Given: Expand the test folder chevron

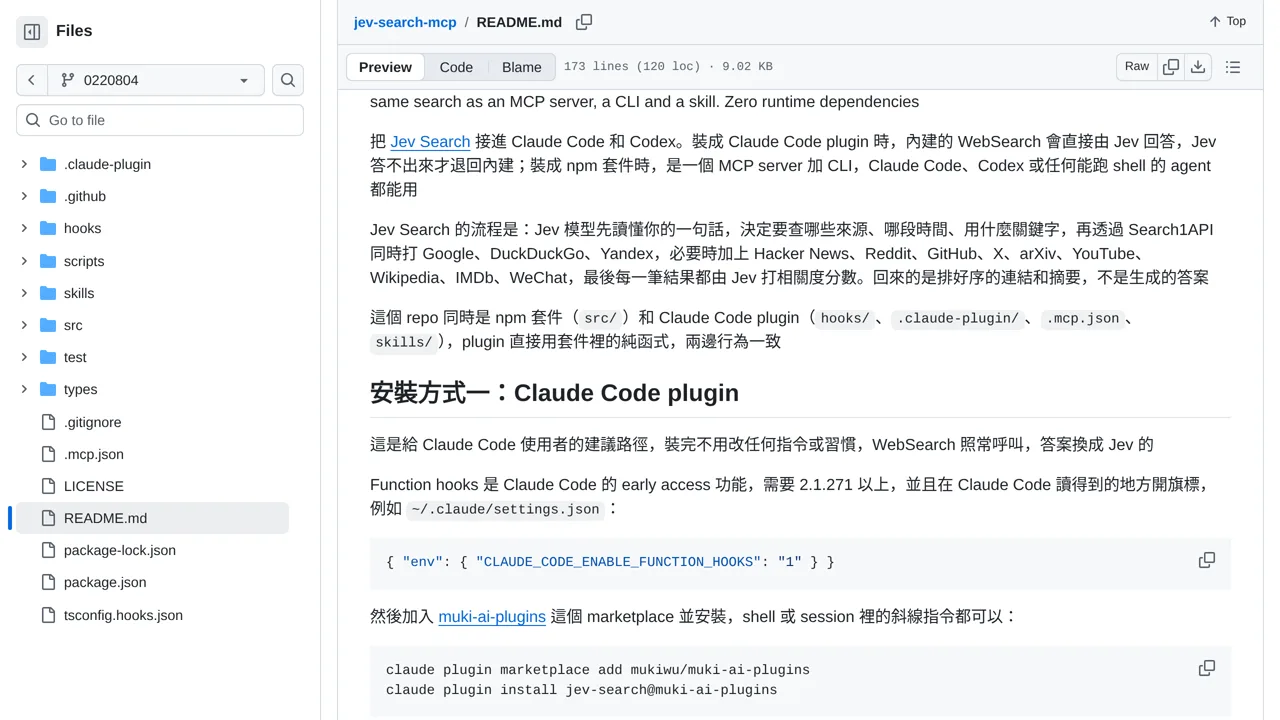Looking at the screenshot, I should coord(24,357).
